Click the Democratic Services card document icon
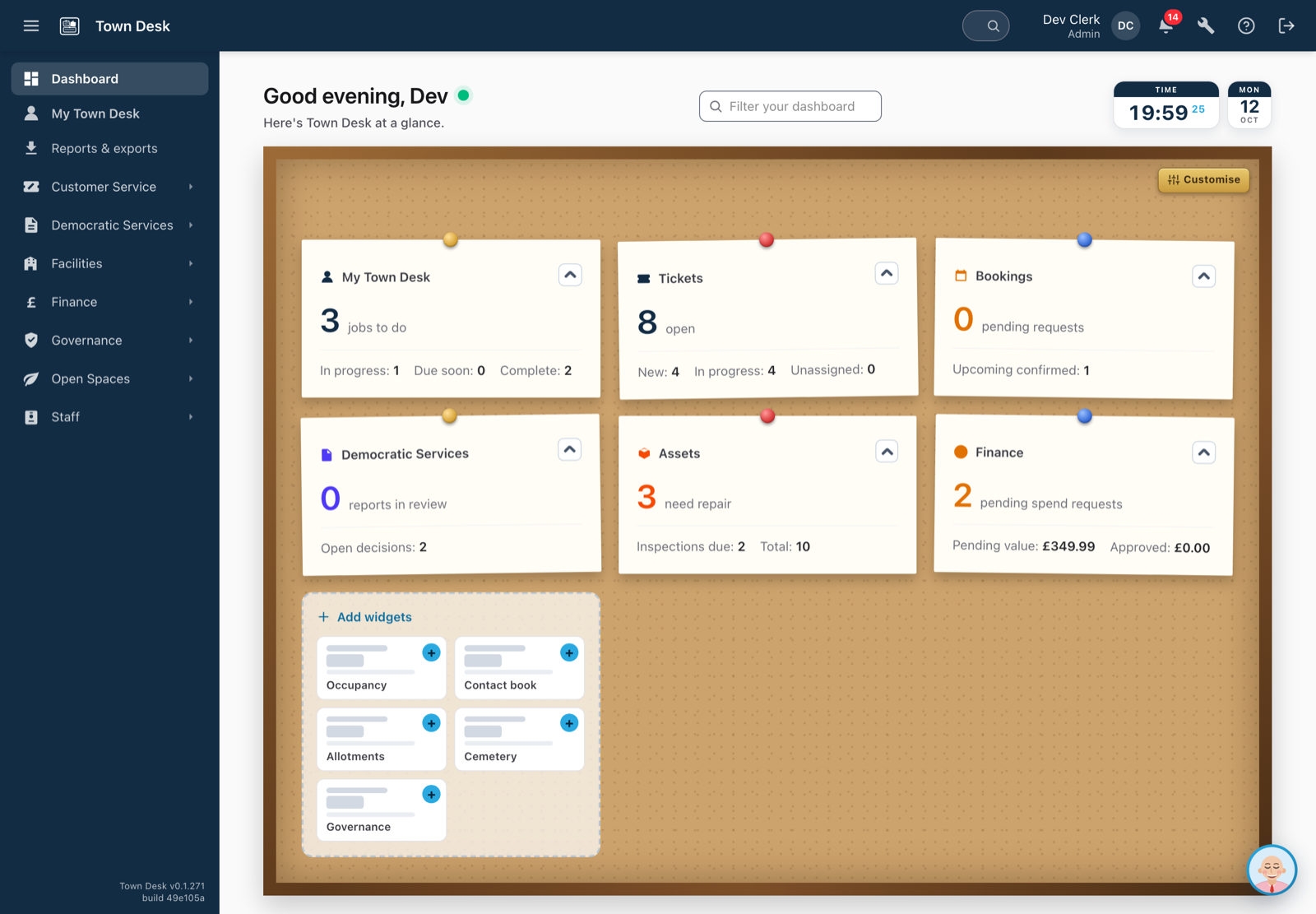Screen dimensions: 1316x914 click(327, 454)
